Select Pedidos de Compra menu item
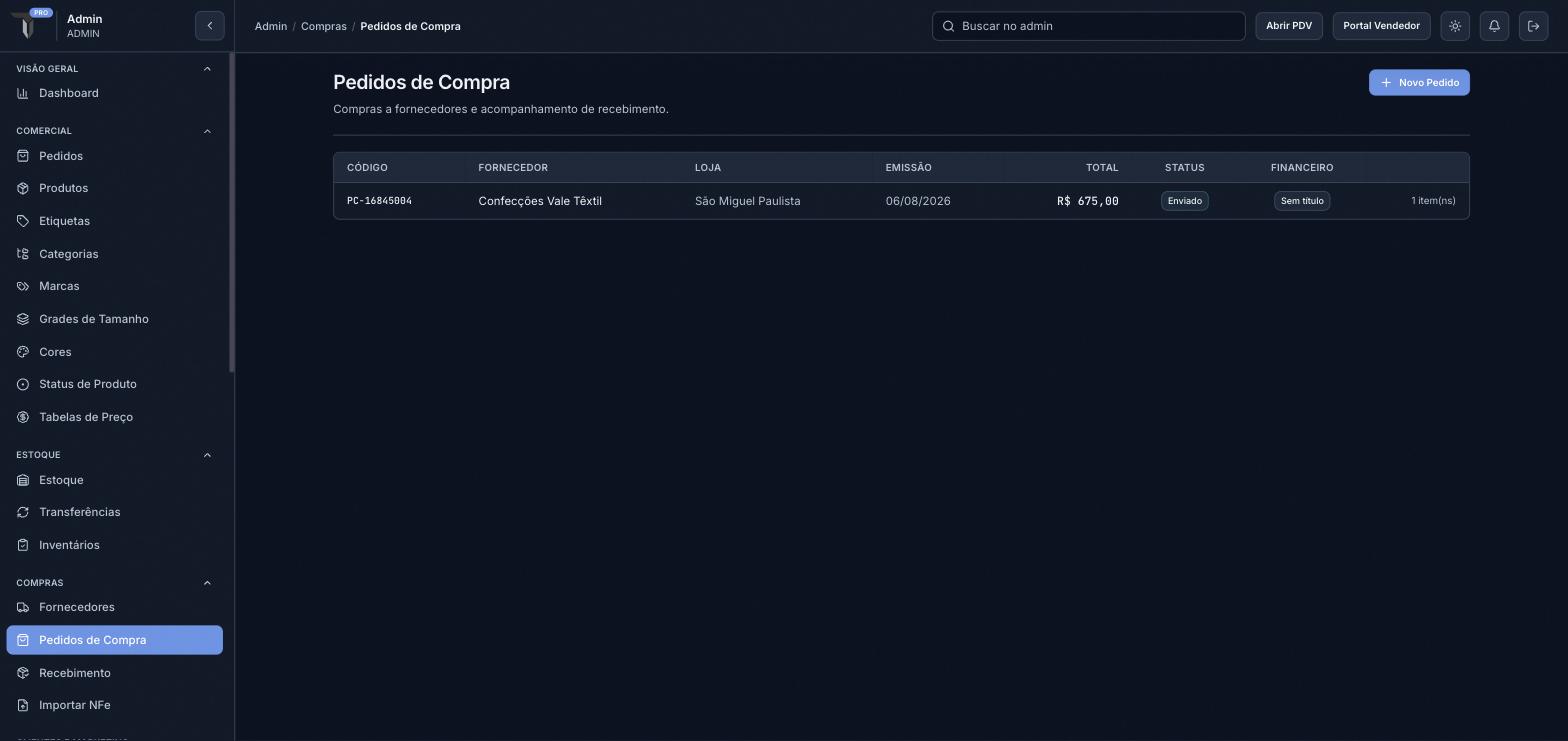 coord(114,640)
